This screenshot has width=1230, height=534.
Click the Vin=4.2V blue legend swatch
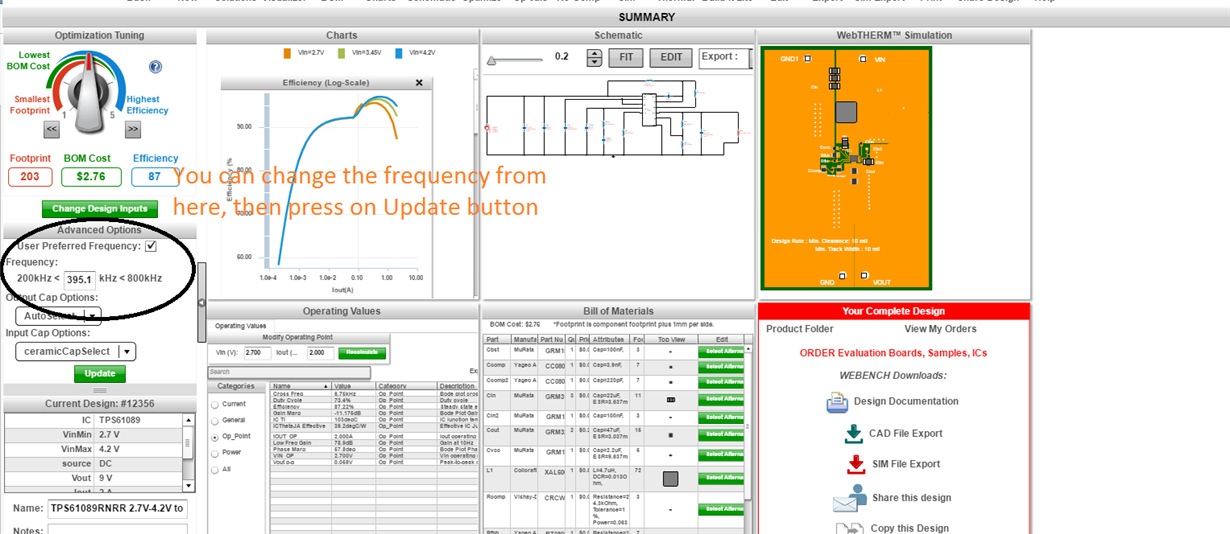pyautogui.click(x=400, y=55)
